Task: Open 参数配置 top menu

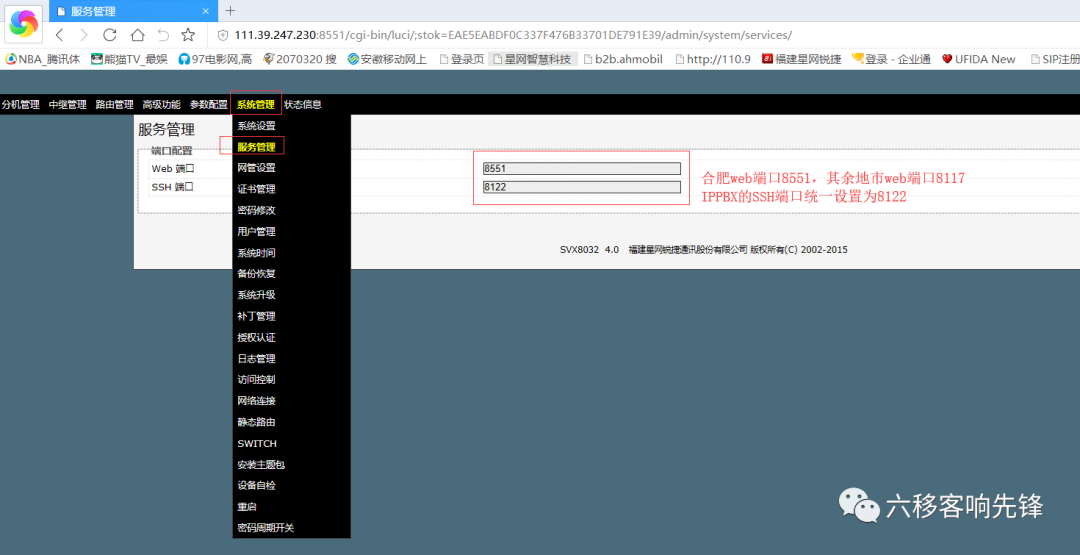Action: [209, 105]
